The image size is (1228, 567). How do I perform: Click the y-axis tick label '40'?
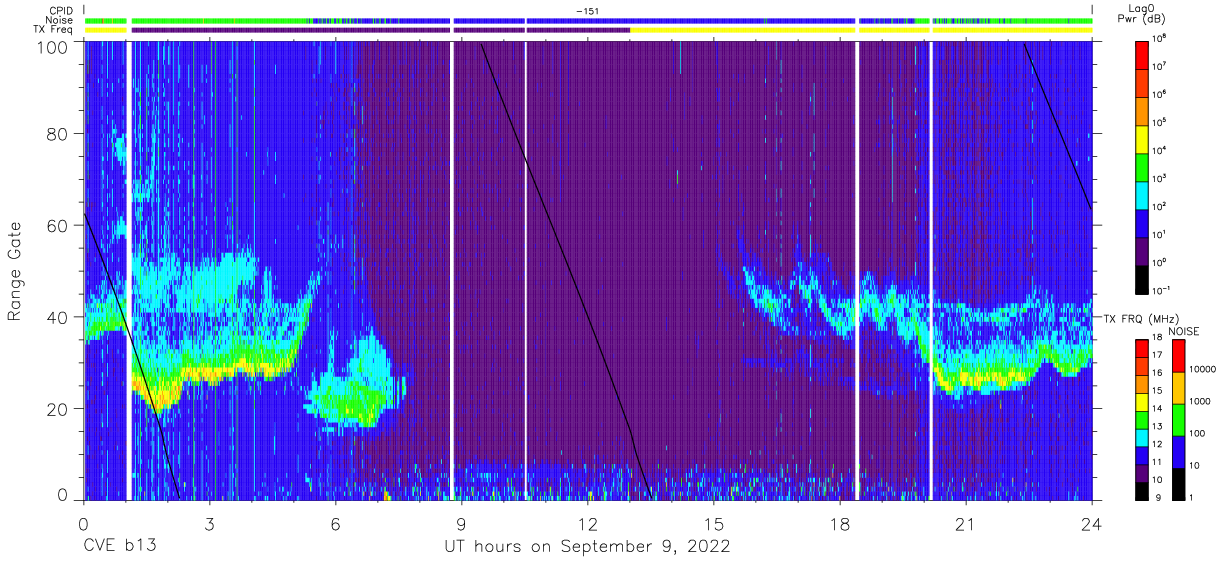pyautogui.click(x=57, y=317)
